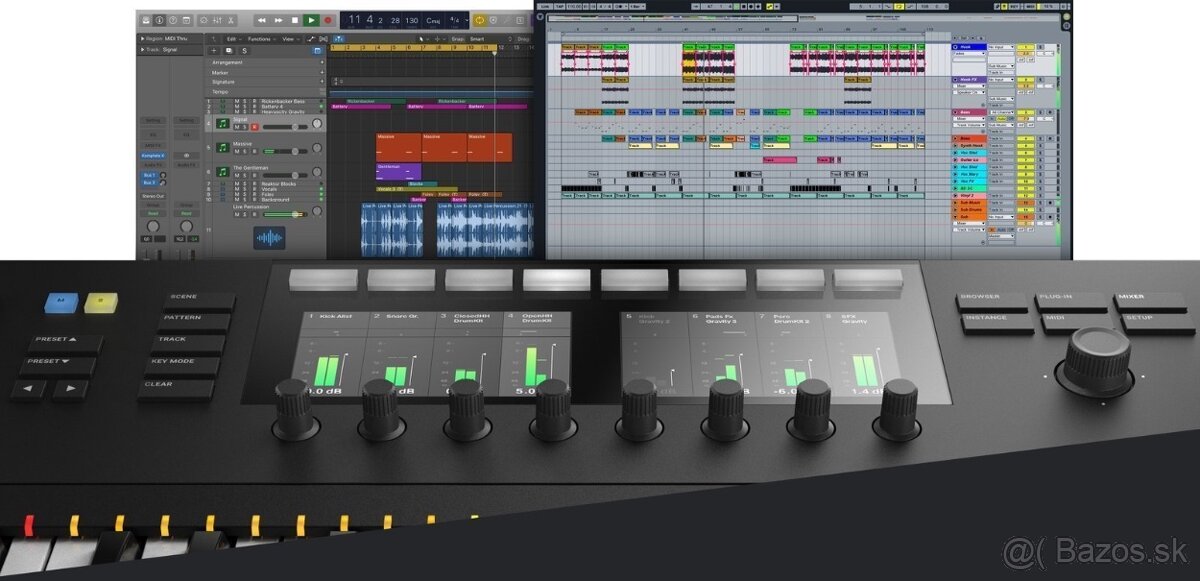Enable Cycle mode with the yellow loop button

478,19
